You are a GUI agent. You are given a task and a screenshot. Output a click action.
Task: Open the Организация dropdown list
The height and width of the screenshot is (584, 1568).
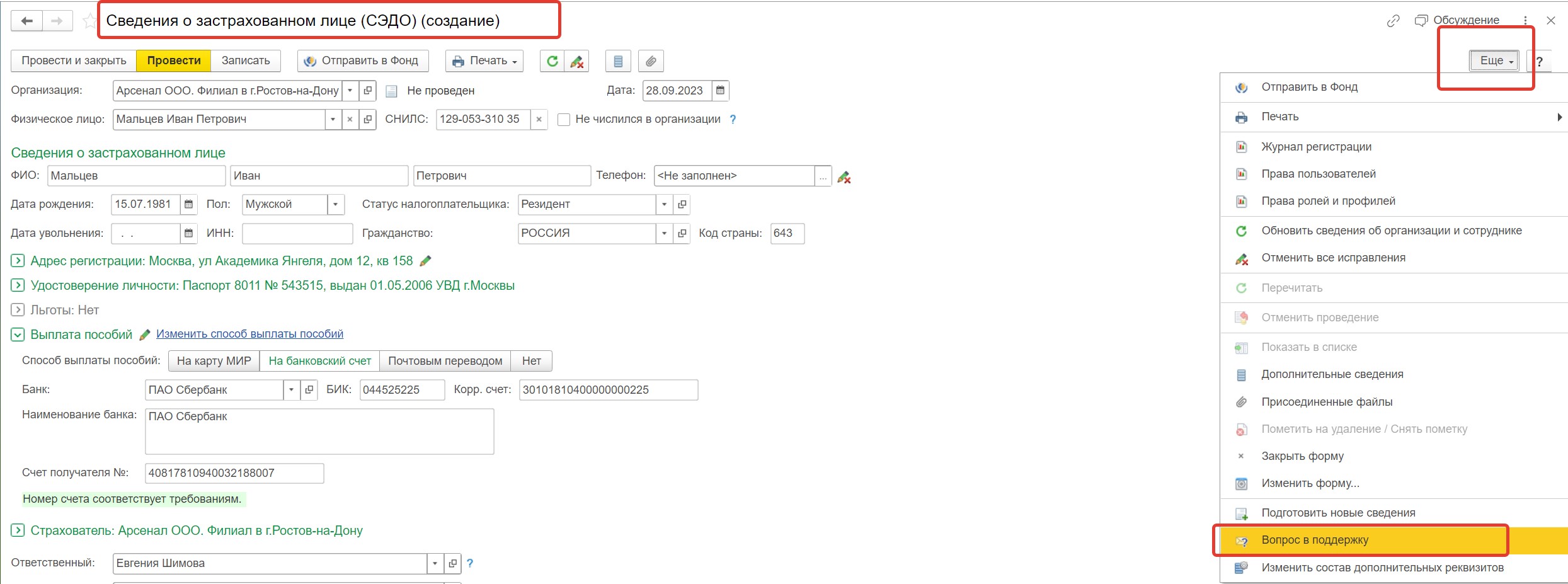350,91
